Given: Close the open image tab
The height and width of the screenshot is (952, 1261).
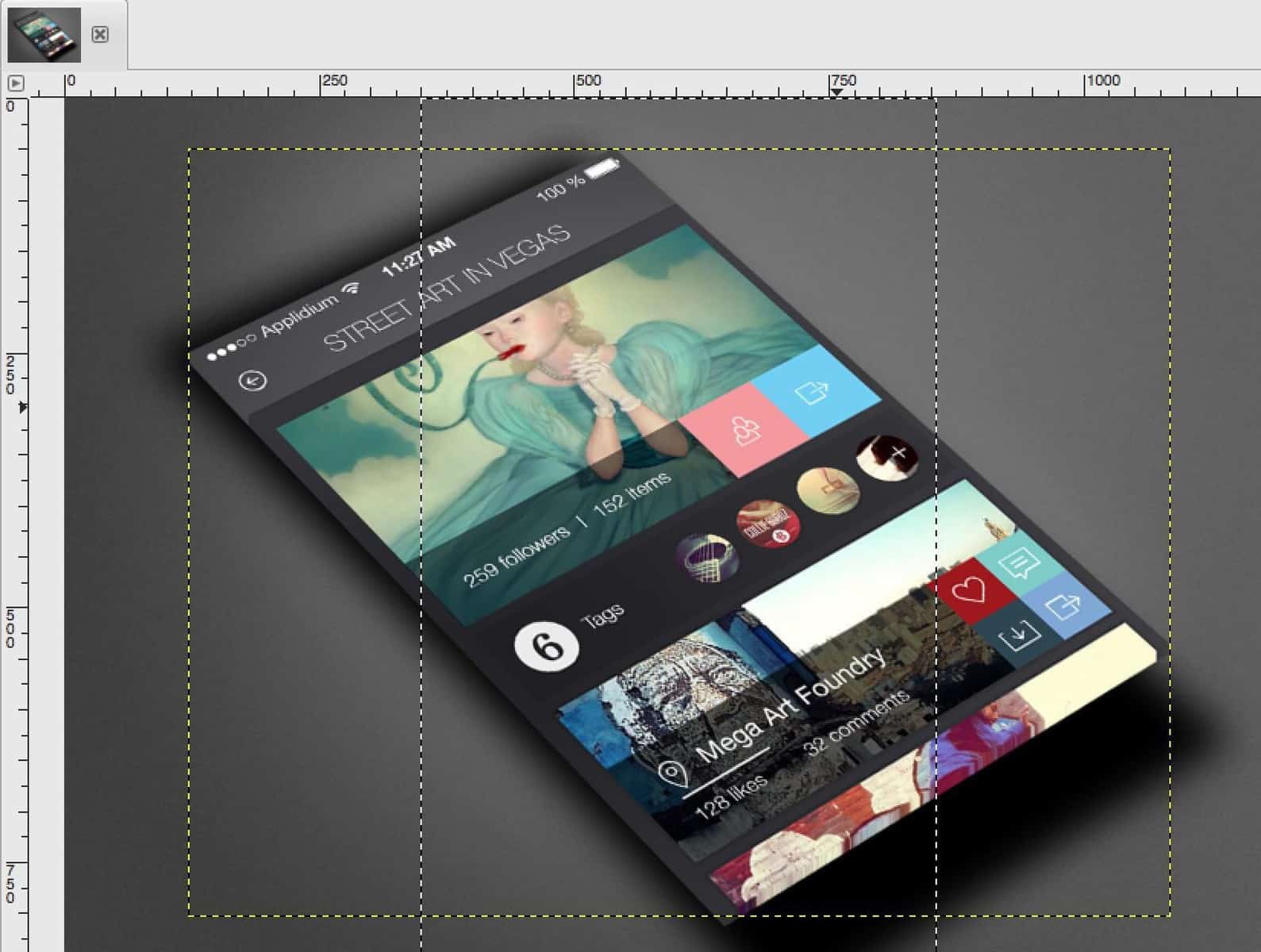Looking at the screenshot, I should point(100,34).
